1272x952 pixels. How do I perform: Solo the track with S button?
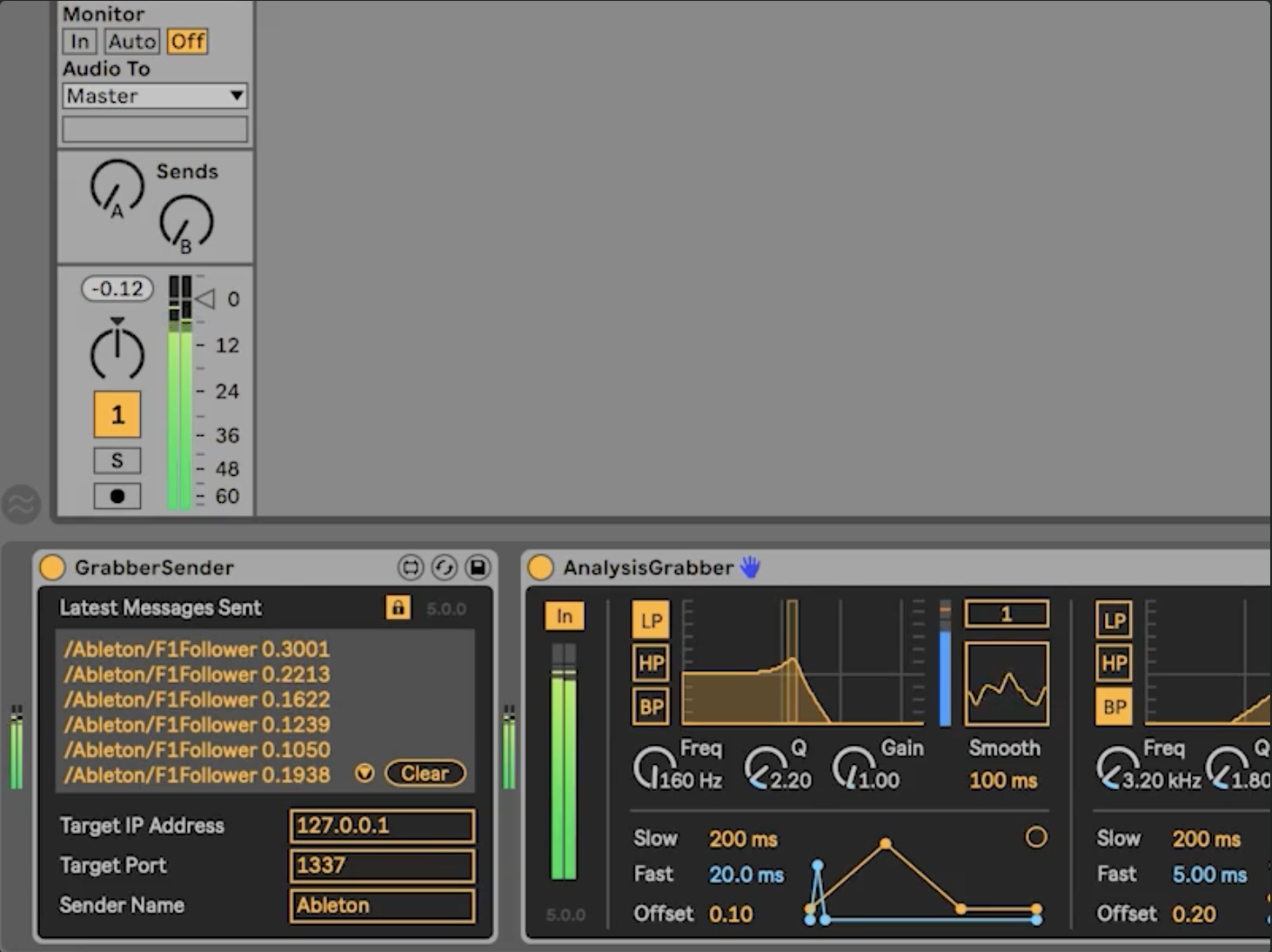click(117, 460)
